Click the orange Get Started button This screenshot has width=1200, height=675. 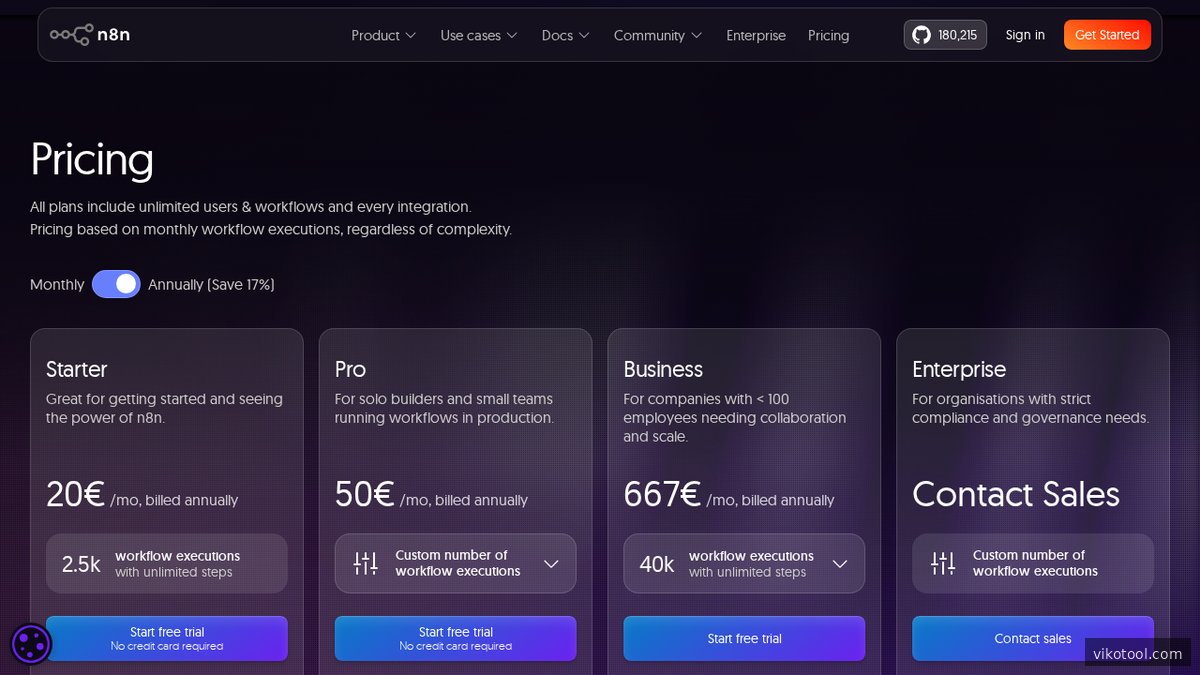pos(1107,34)
